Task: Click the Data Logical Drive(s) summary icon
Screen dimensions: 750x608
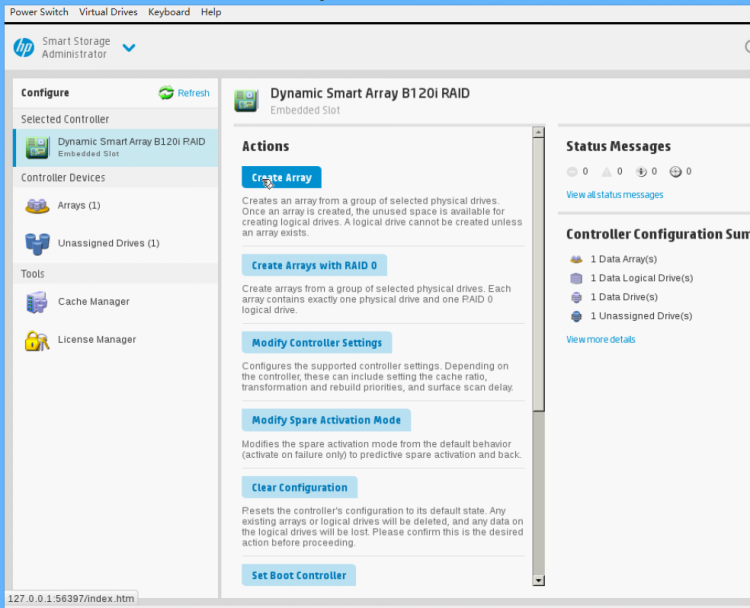Action: coord(576,278)
